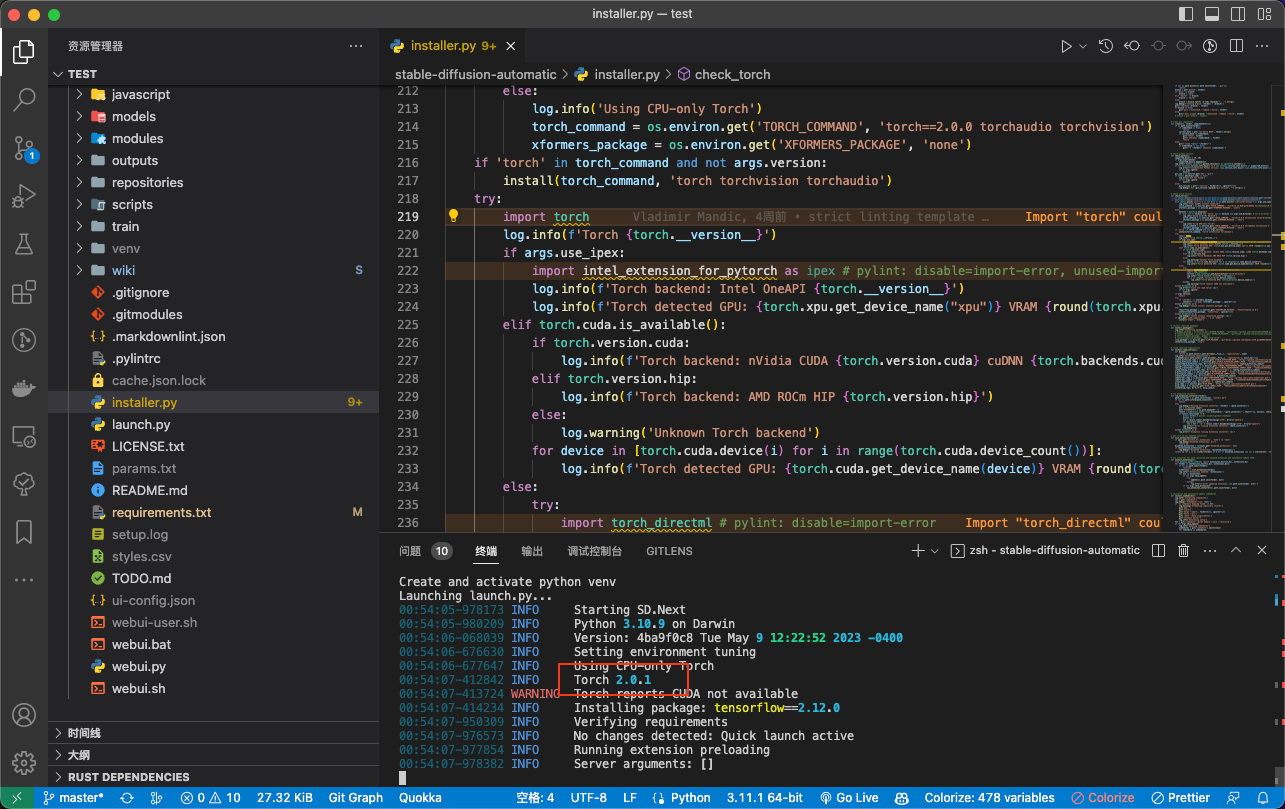The height and width of the screenshot is (809, 1285).
Task: Open the Search view in the activity bar
Action: tap(24, 100)
